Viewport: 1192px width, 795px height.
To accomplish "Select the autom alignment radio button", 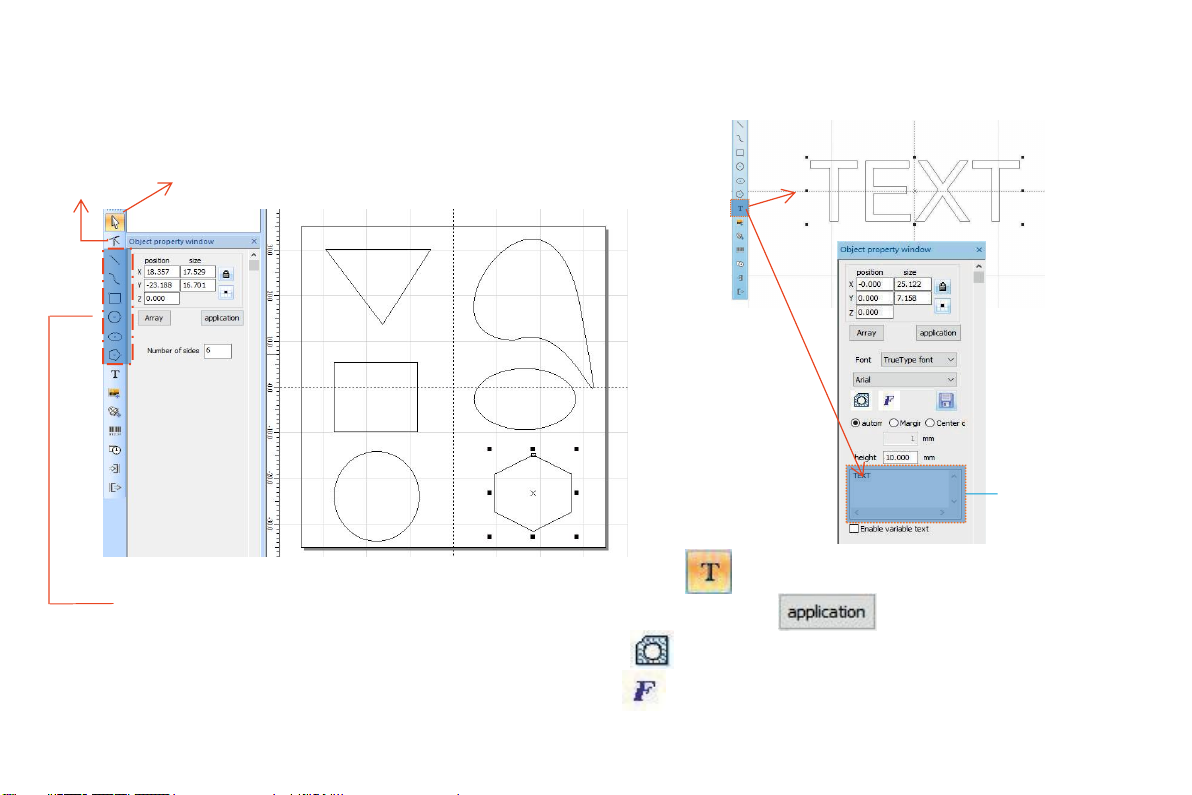I will click(x=856, y=423).
